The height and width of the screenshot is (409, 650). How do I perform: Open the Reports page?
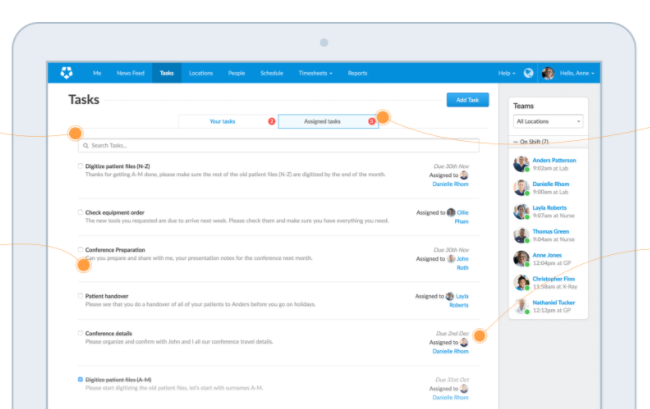tap(357, 73)
